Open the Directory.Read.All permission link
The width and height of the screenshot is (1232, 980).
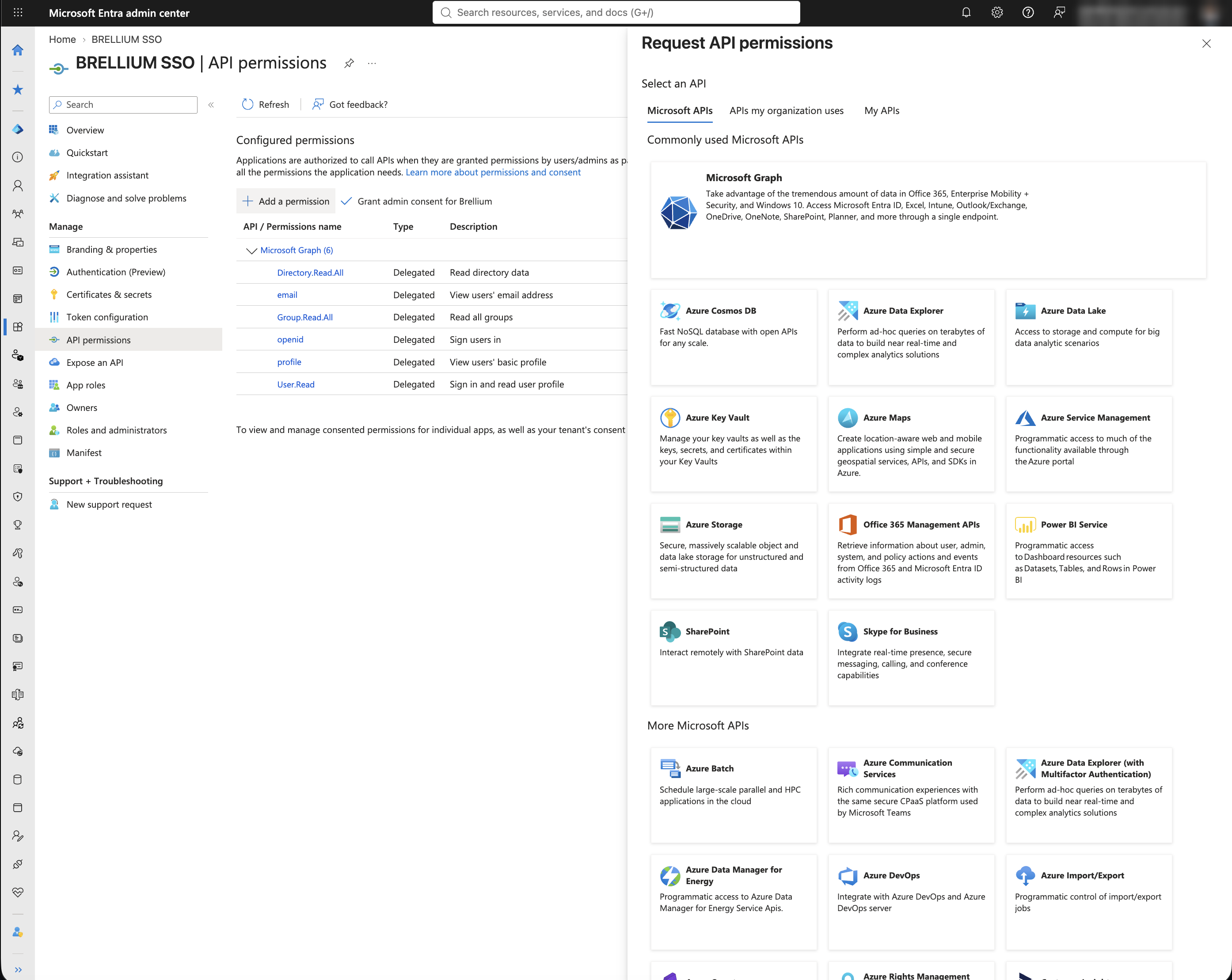(310, 273)
